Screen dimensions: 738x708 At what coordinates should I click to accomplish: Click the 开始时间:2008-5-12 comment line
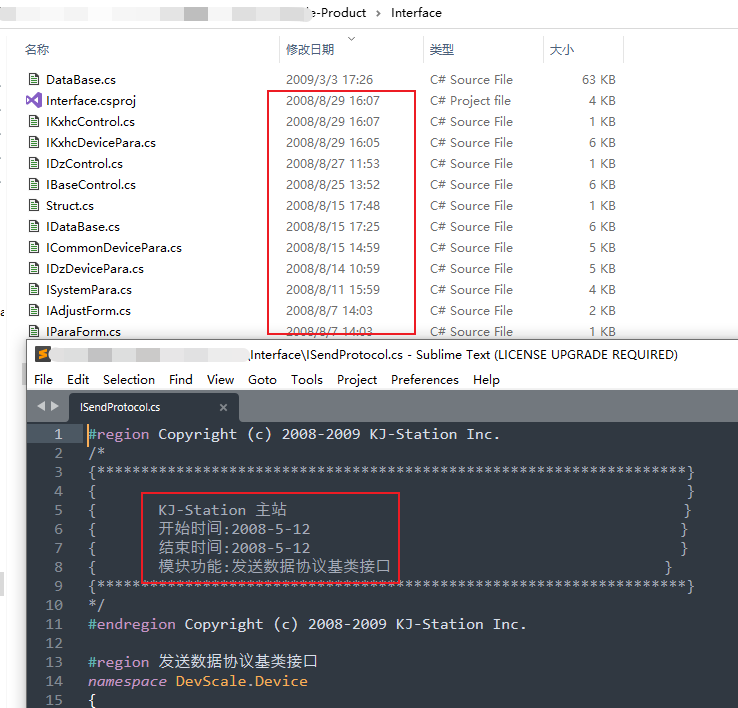coord(234,529)
